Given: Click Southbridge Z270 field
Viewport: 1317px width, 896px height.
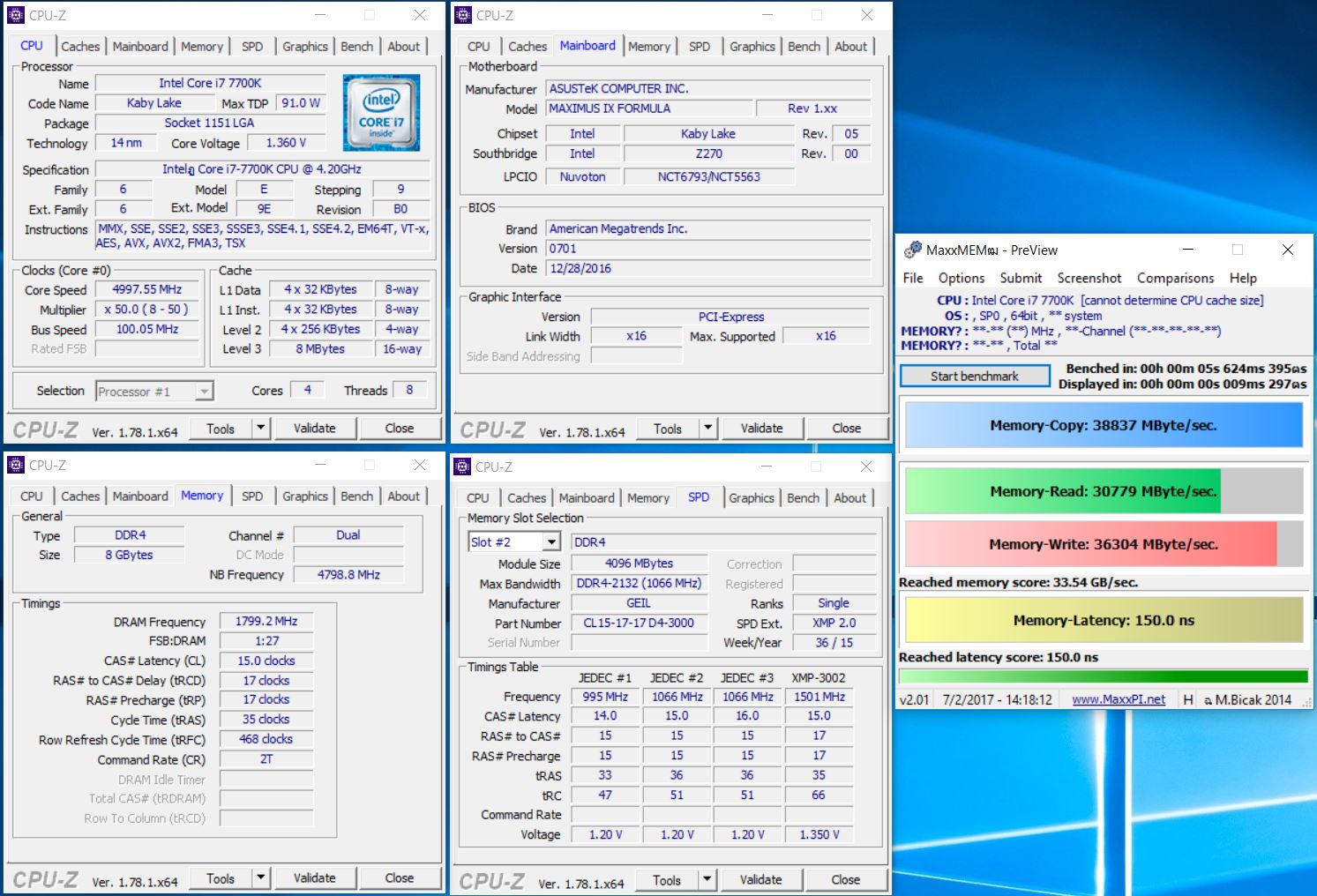Looking at the screenshot, I should tap(709, 153).
